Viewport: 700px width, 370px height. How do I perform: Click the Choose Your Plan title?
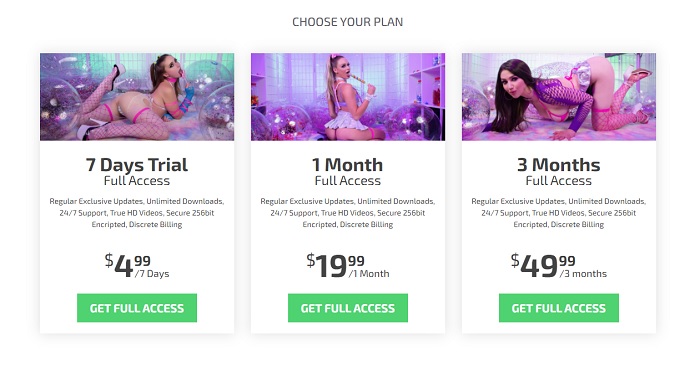(x=348, y=22)
